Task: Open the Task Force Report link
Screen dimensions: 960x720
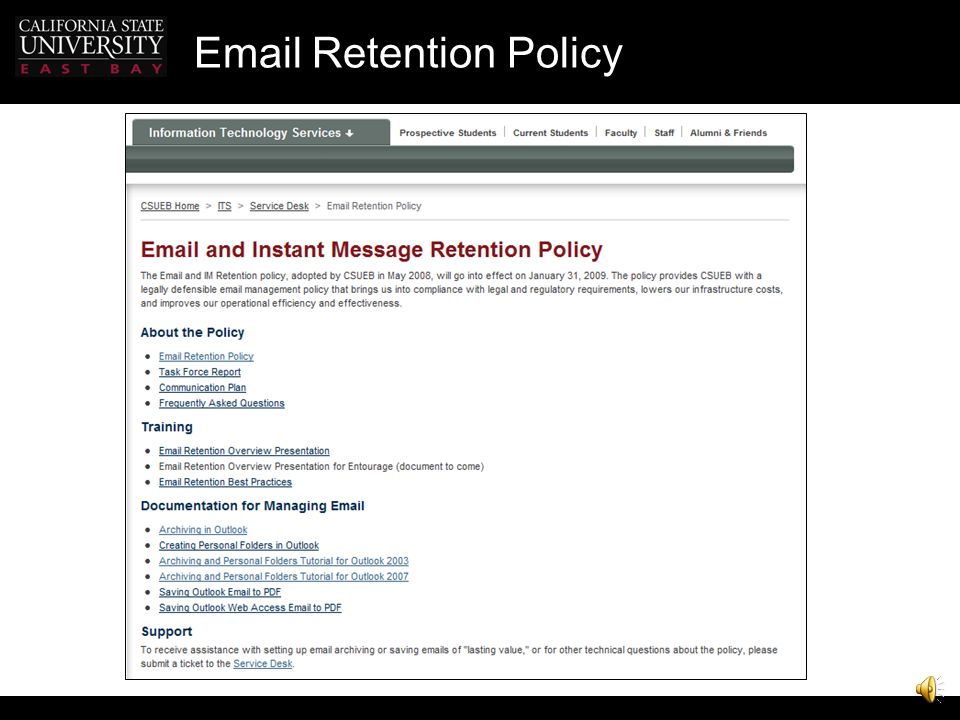Action: pyautogui.click(x=200, y=372)
